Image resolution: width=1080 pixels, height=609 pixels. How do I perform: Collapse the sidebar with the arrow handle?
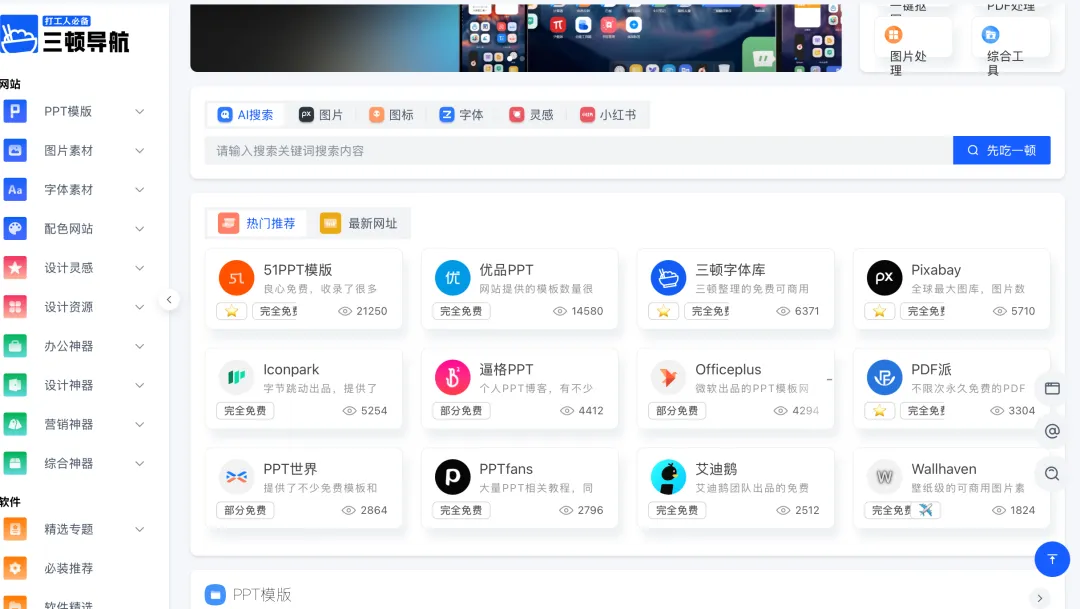coord(169,300)
